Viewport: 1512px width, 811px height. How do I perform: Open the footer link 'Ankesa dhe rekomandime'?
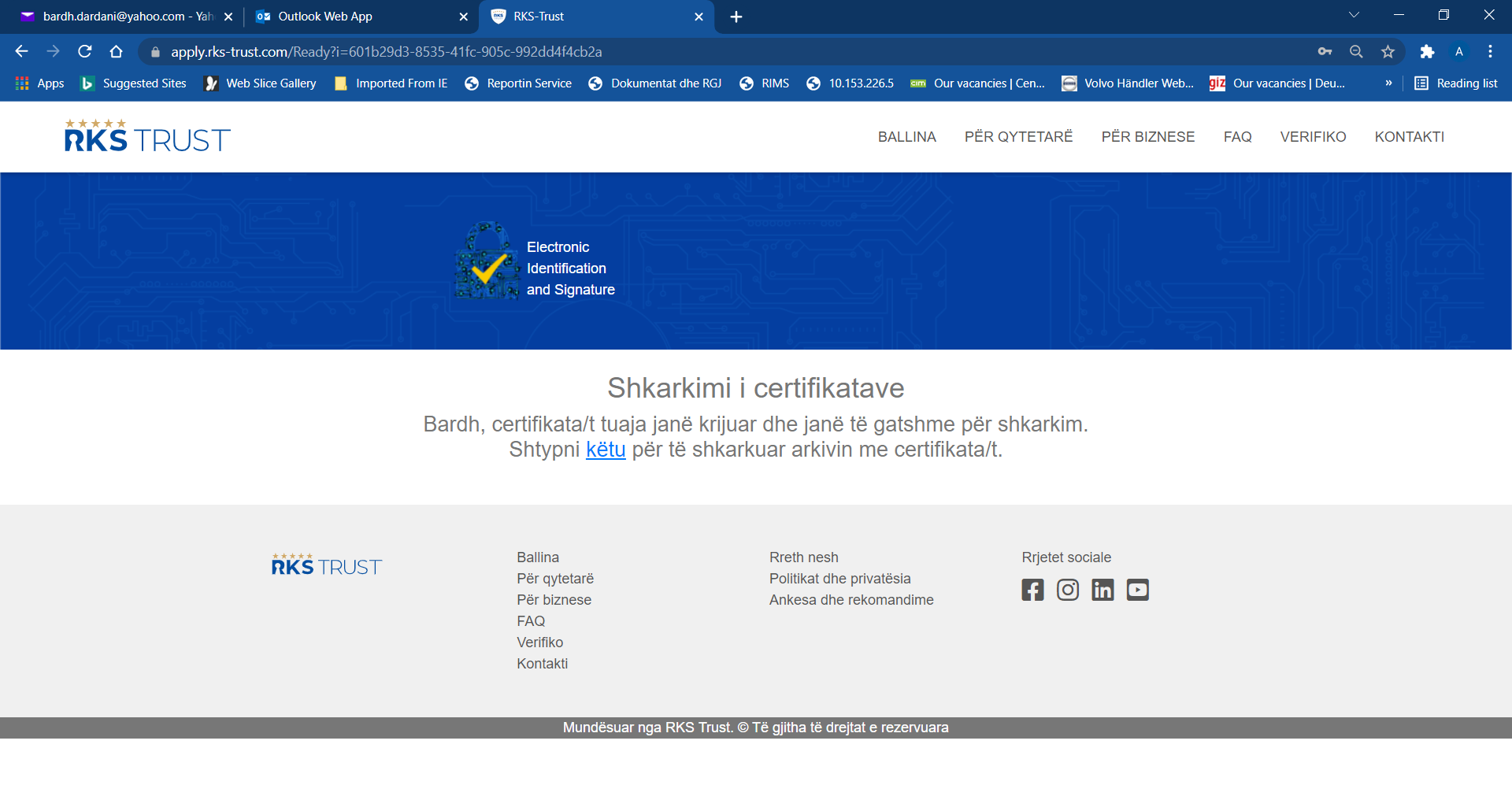[851, 600]
